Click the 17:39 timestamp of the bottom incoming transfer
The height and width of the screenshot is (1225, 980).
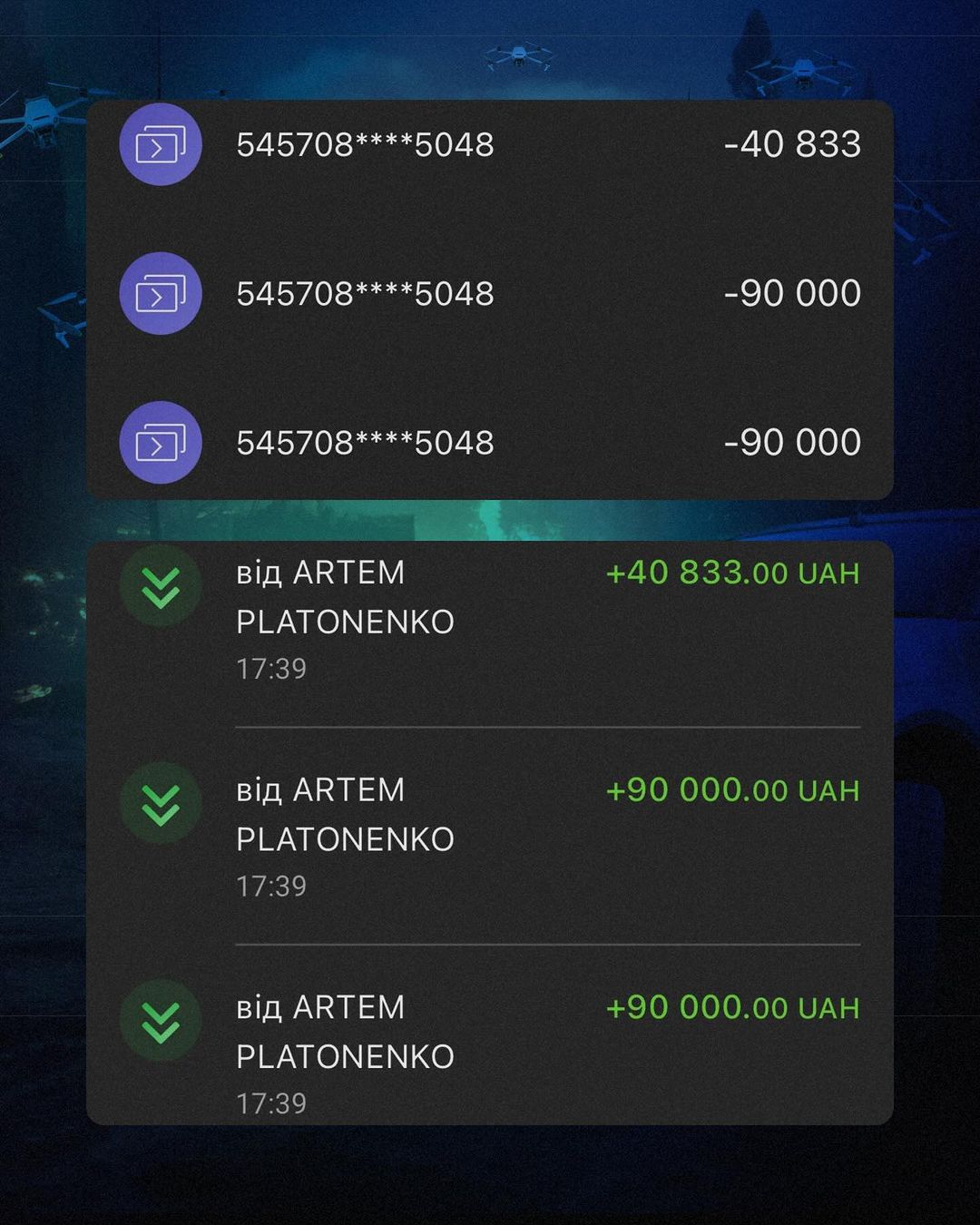point(271,1103)
